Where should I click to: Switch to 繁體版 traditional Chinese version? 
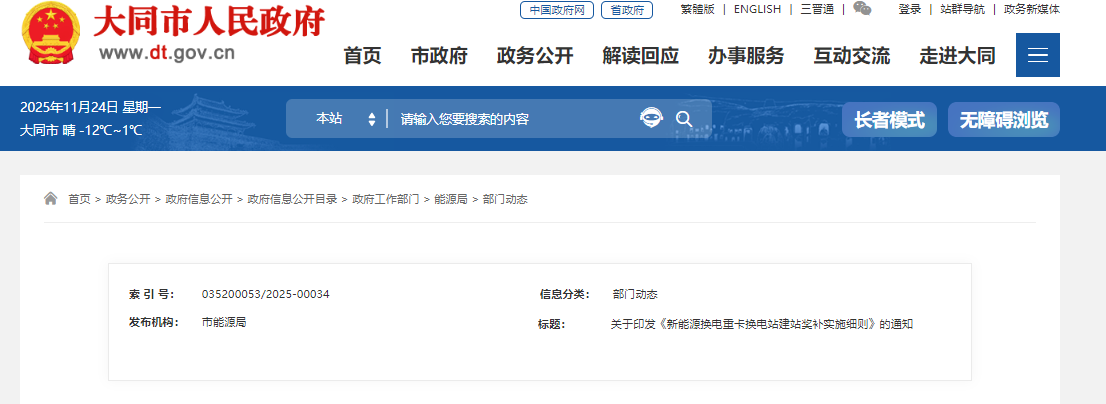pyautogui.click(x=697, y=9)
